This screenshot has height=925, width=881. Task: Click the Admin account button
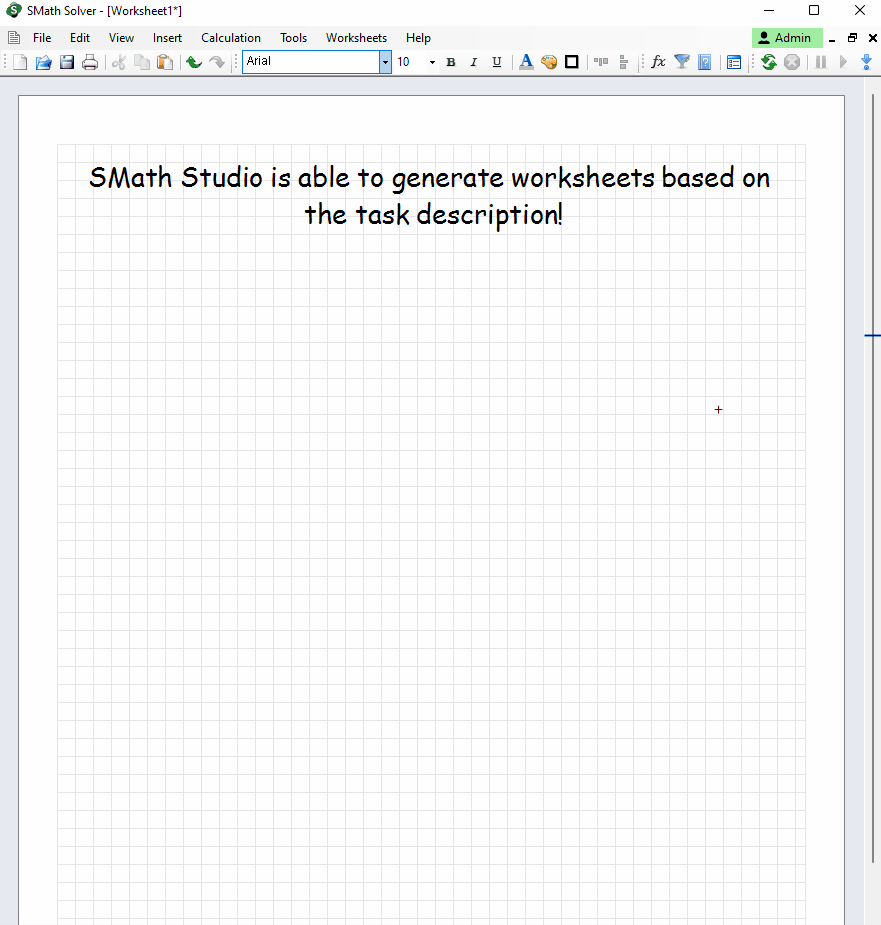[787, 37]
